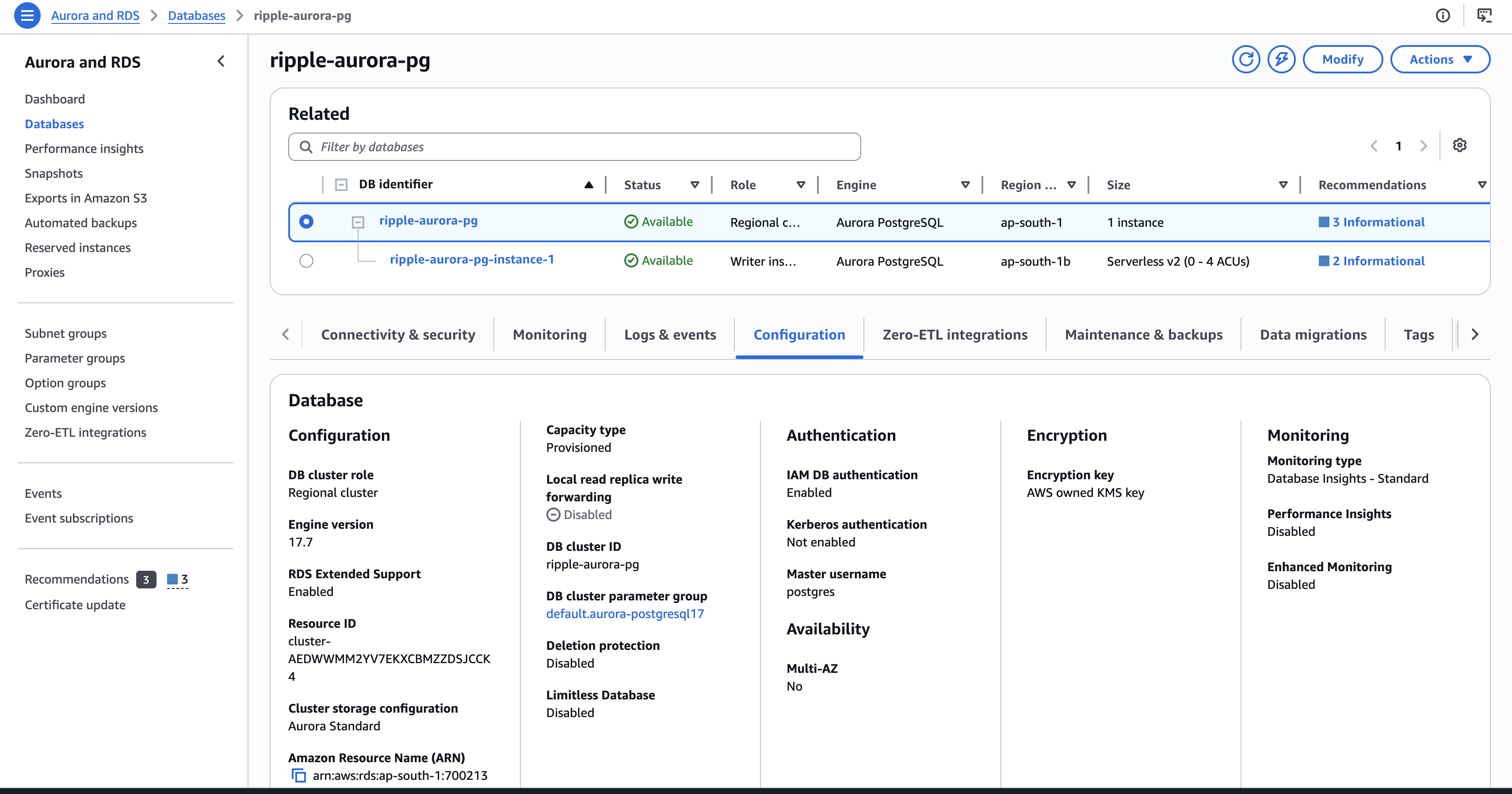
Task: Open Subnet groups in sidebar
Action: [66, 333]
